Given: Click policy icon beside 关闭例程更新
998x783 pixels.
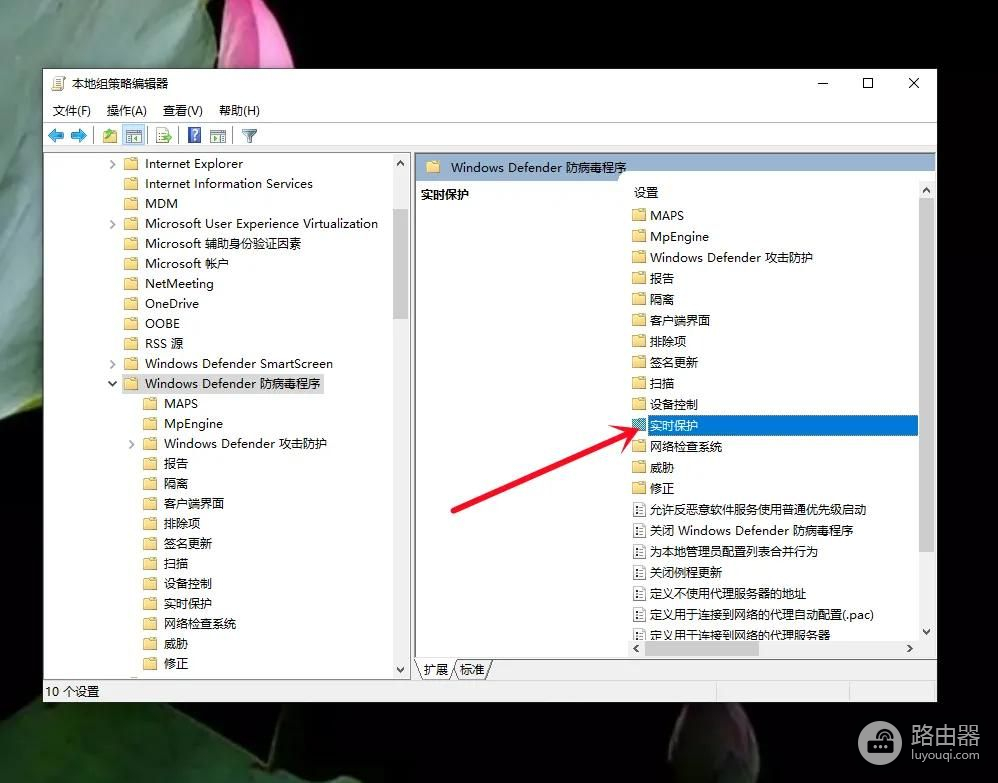Looking at the screenshot, I should [x=639, y=572].
